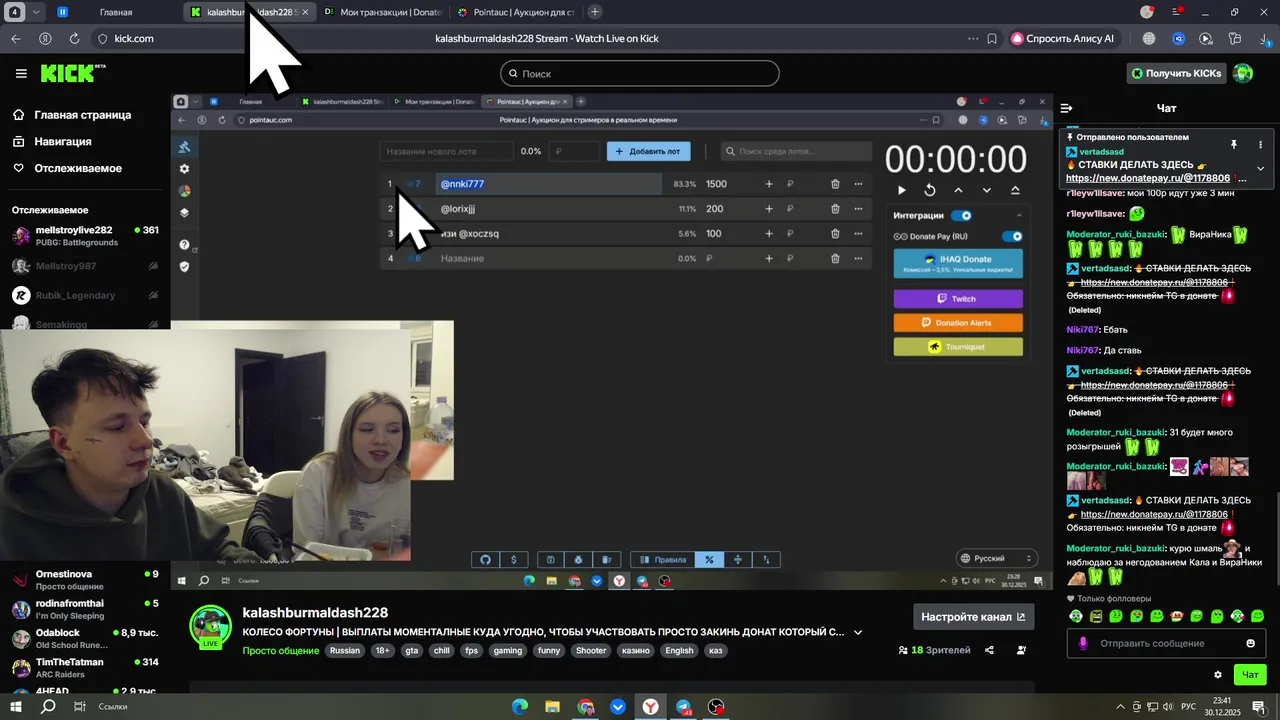The width and height of the screenshot is (1280, 720).
Task: Open mellstroylive282 followed channel
Action: [84, 236]
